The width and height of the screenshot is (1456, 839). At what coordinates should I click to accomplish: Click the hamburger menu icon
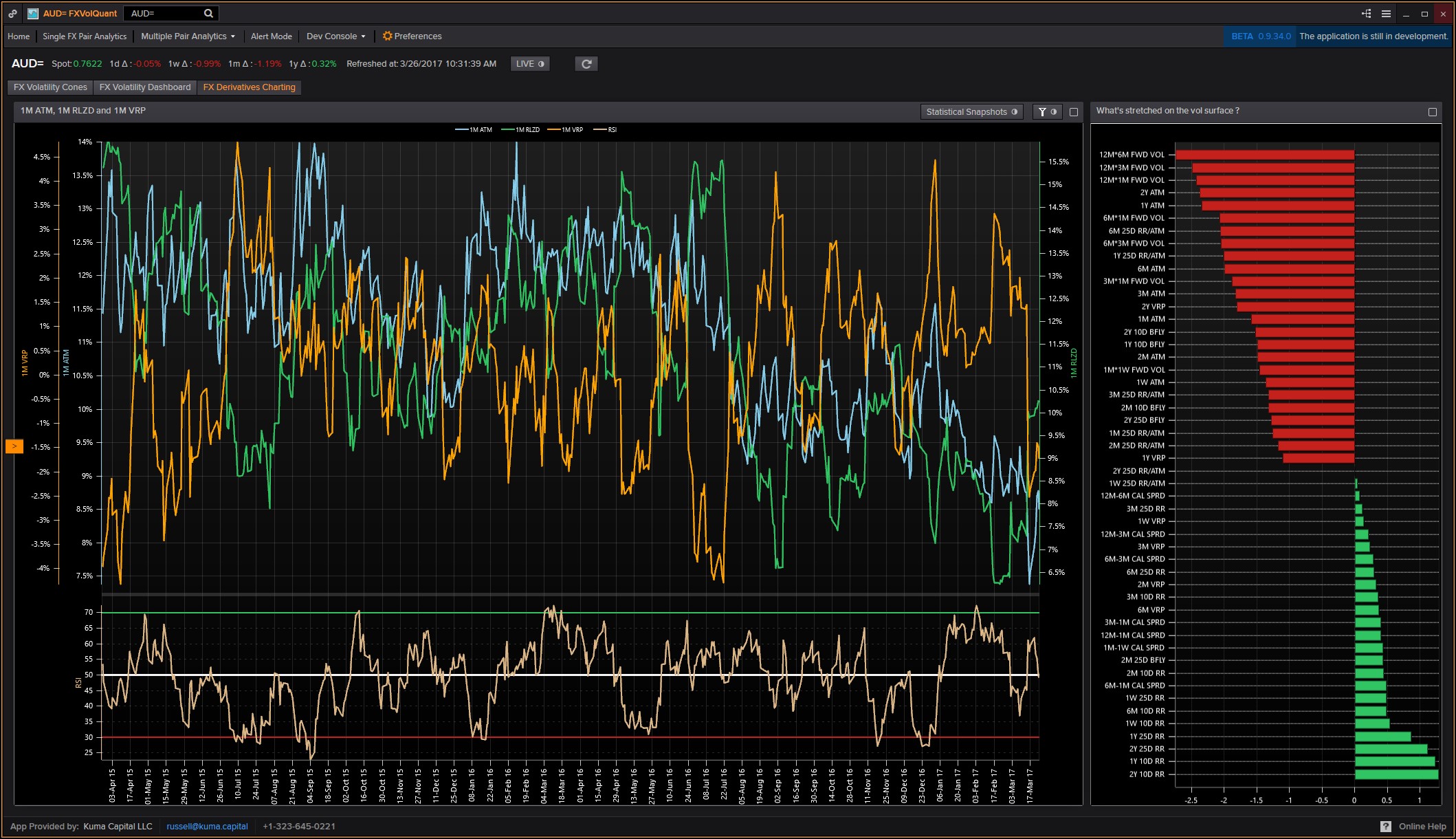1386,13
